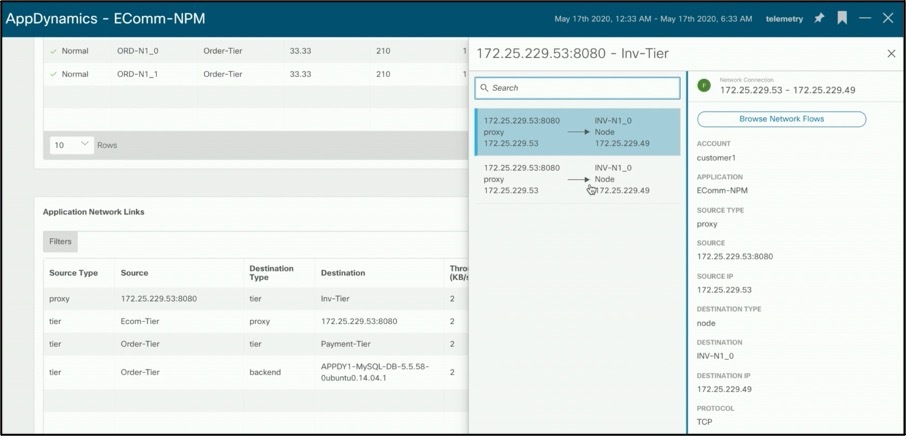Screen dimensions: 906x436
Task: Pin the dashboard with the pin icon
Action: pos(819,18)
